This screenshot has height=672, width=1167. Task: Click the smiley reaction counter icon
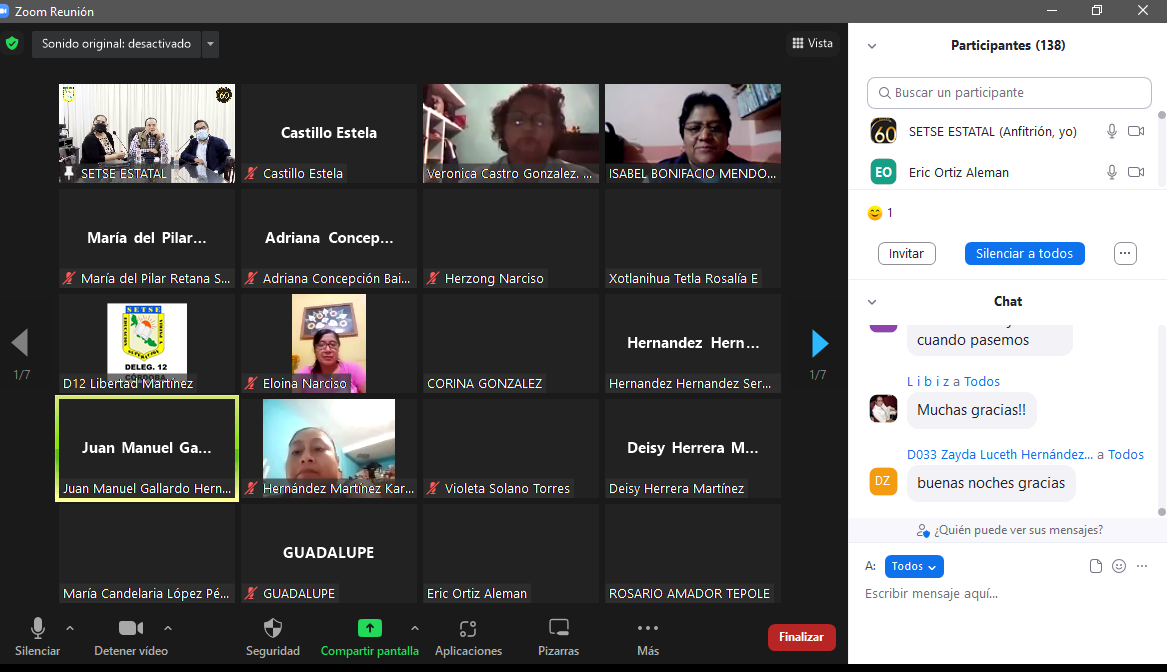click(875, 213)
